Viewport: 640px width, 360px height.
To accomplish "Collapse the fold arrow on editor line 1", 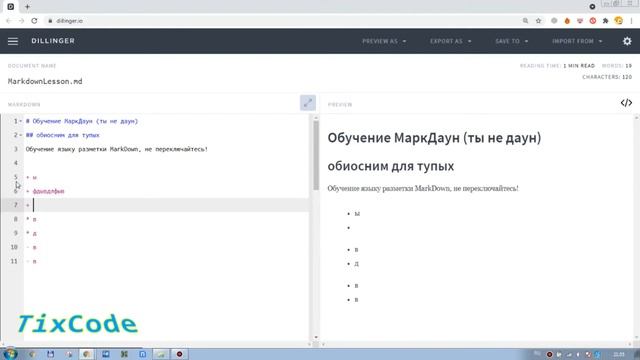I will click(21, 121).
